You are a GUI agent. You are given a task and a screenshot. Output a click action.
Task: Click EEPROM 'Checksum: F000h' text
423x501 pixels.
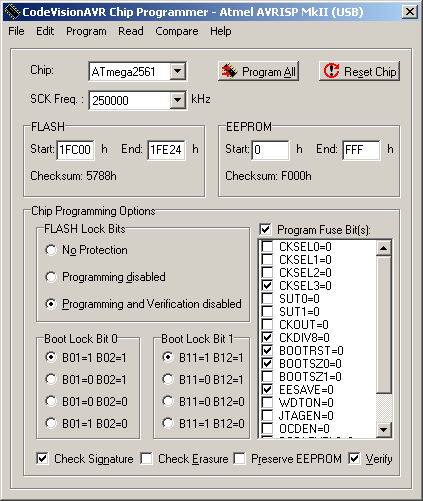(x=268, y=176)
